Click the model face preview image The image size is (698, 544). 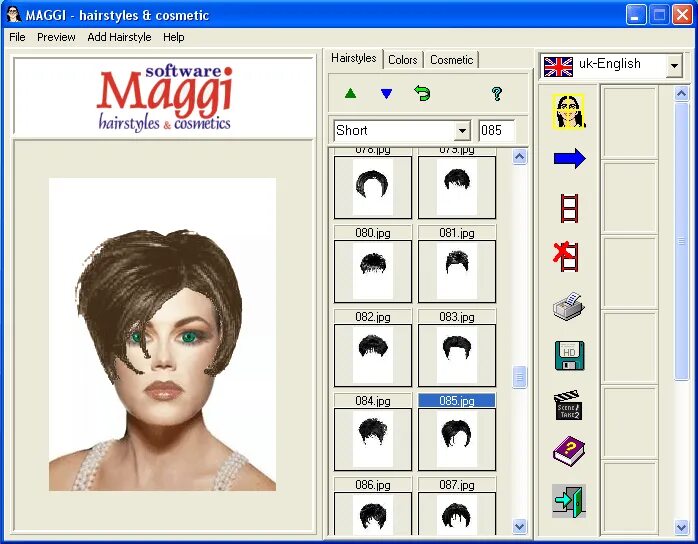(162, 334)
